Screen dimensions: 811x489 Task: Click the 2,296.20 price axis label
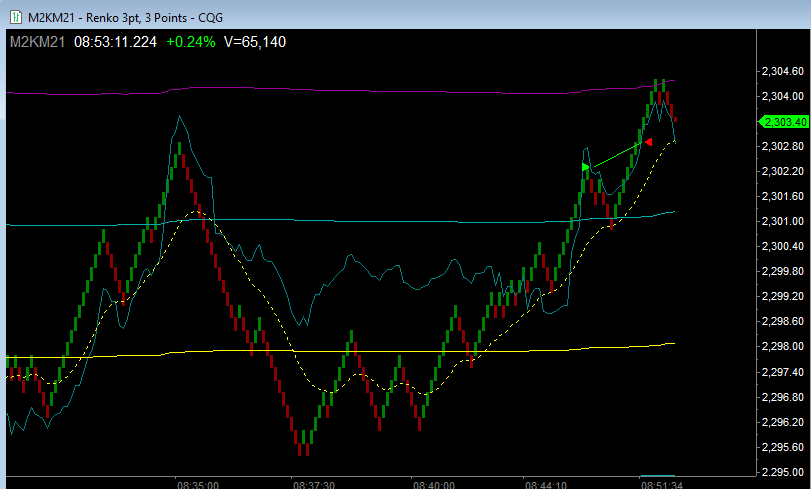[x=783, y=422]
